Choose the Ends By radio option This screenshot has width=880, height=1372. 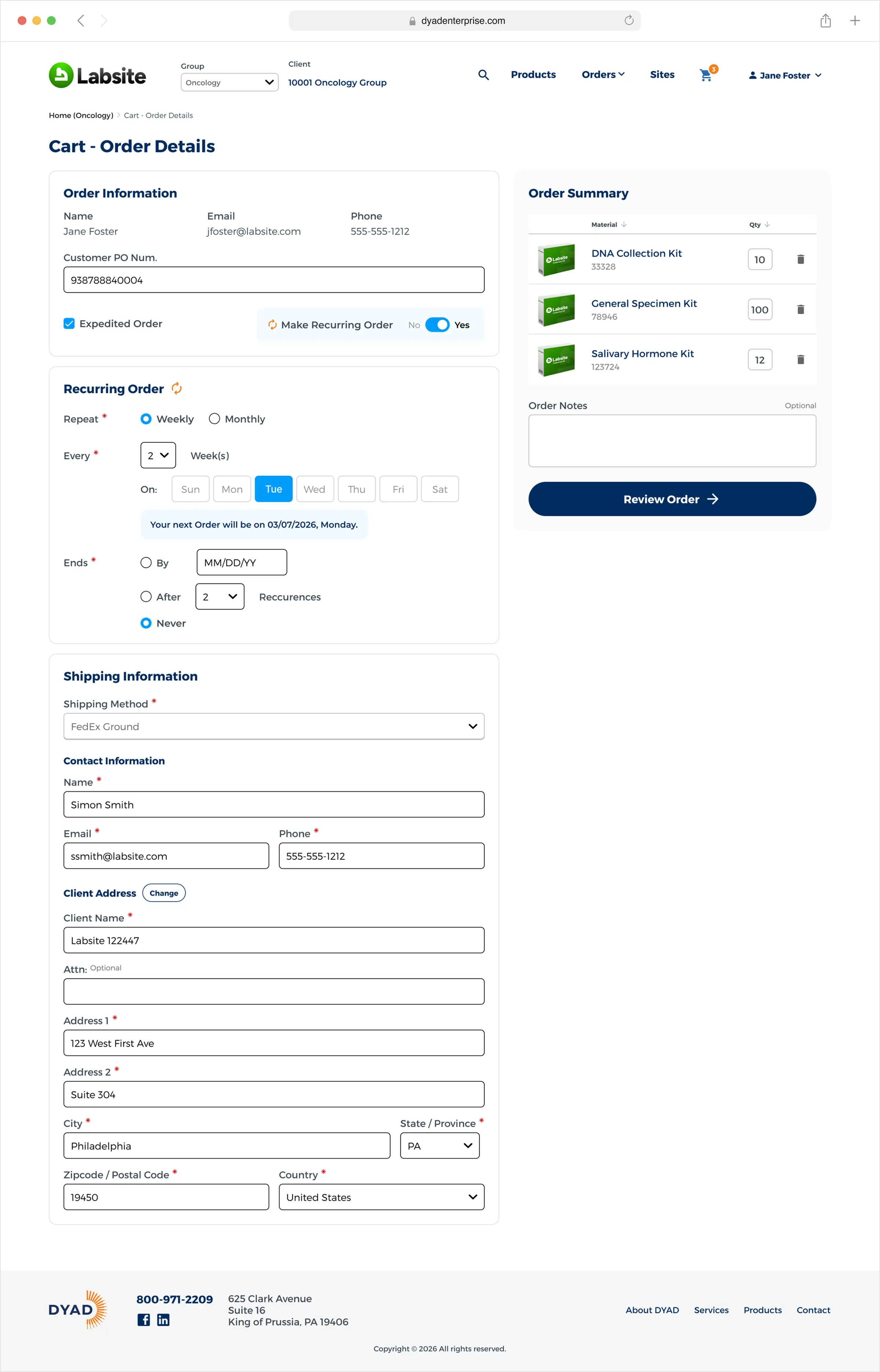(146, 563)
